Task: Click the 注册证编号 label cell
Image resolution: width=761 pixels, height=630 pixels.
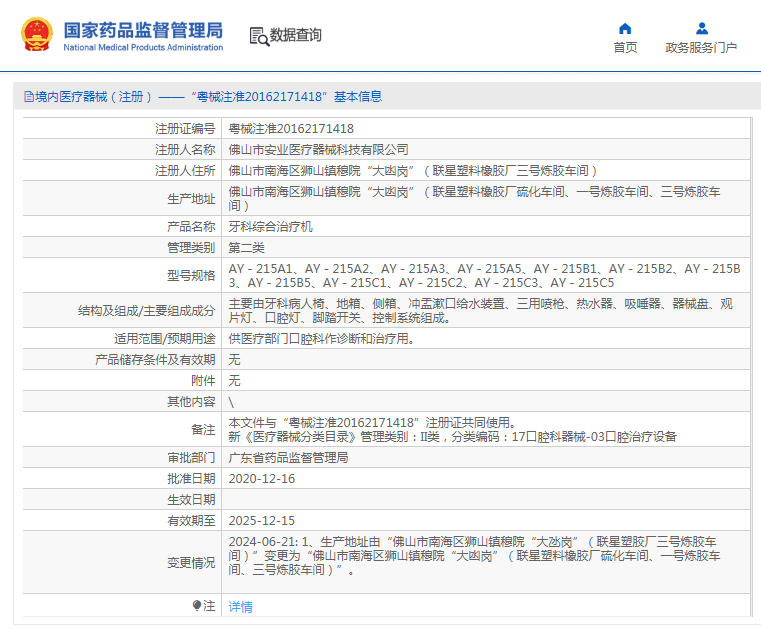Action: tap(122, 129)
